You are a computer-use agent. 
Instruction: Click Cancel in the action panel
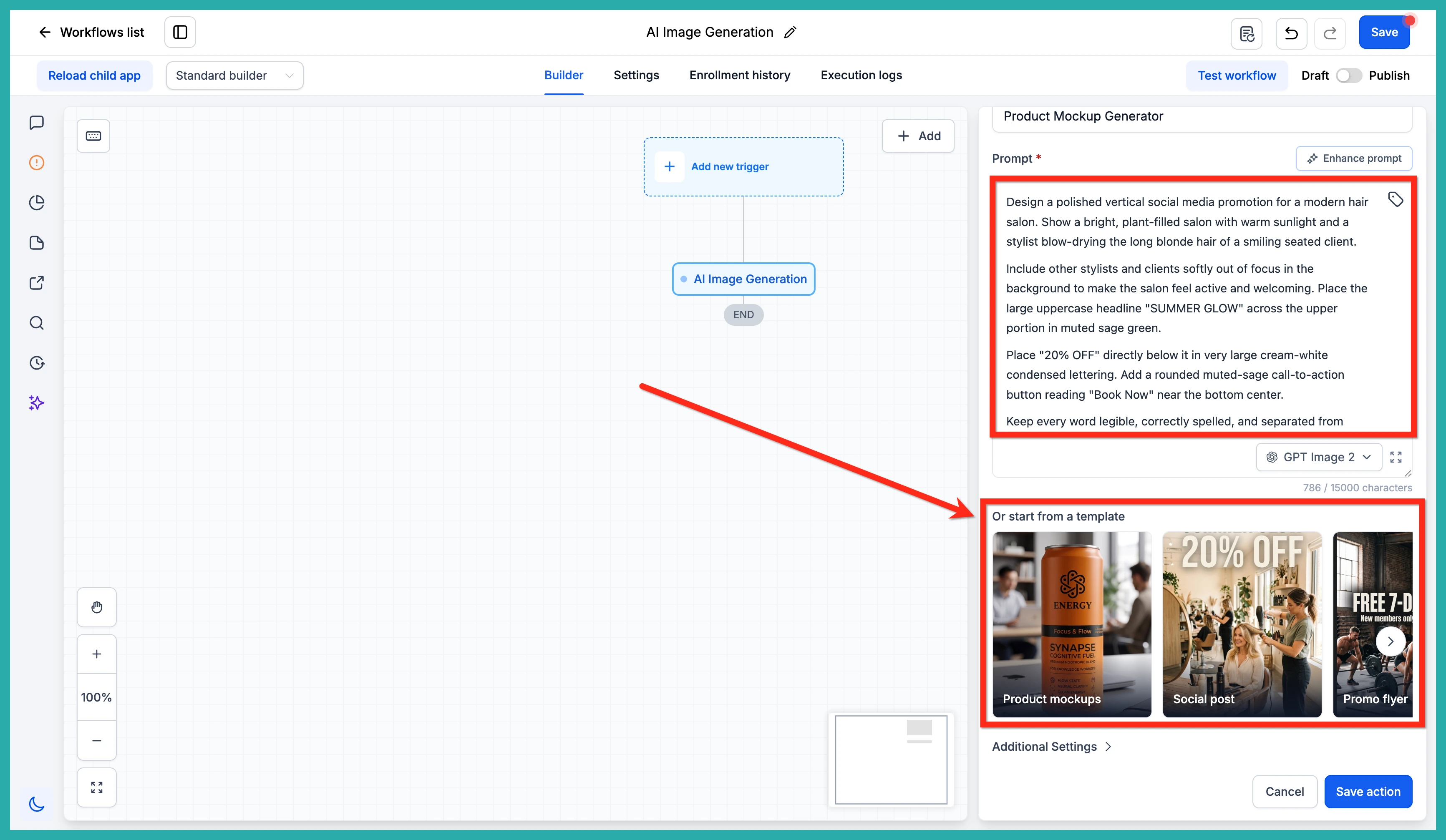1285,791
